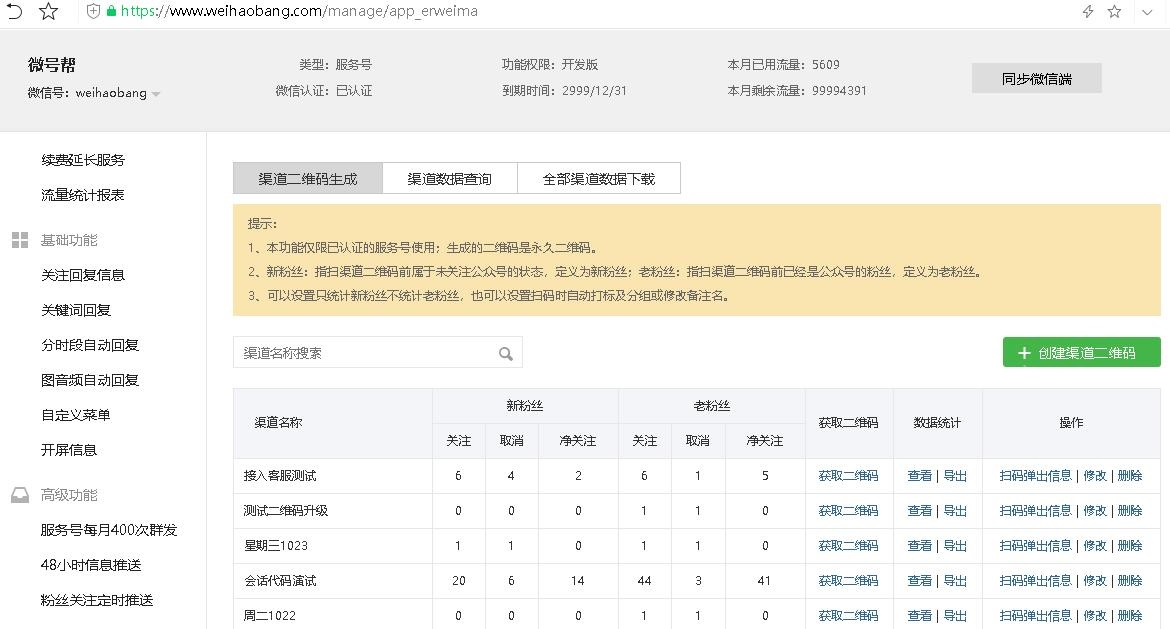Image resolution: width=1170 pixels, height=629 pixels.
Task: Open the address bar dropdown chevron
Action: point(1147,12)
